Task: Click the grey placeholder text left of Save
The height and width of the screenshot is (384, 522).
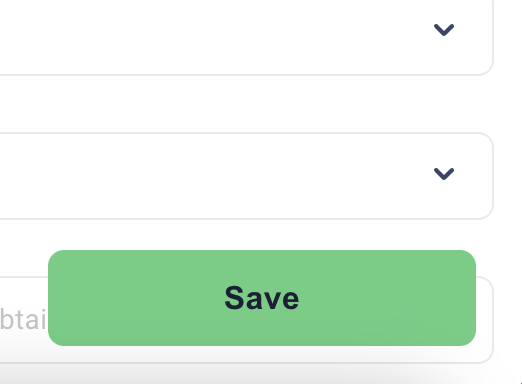Action: (23, 320)
